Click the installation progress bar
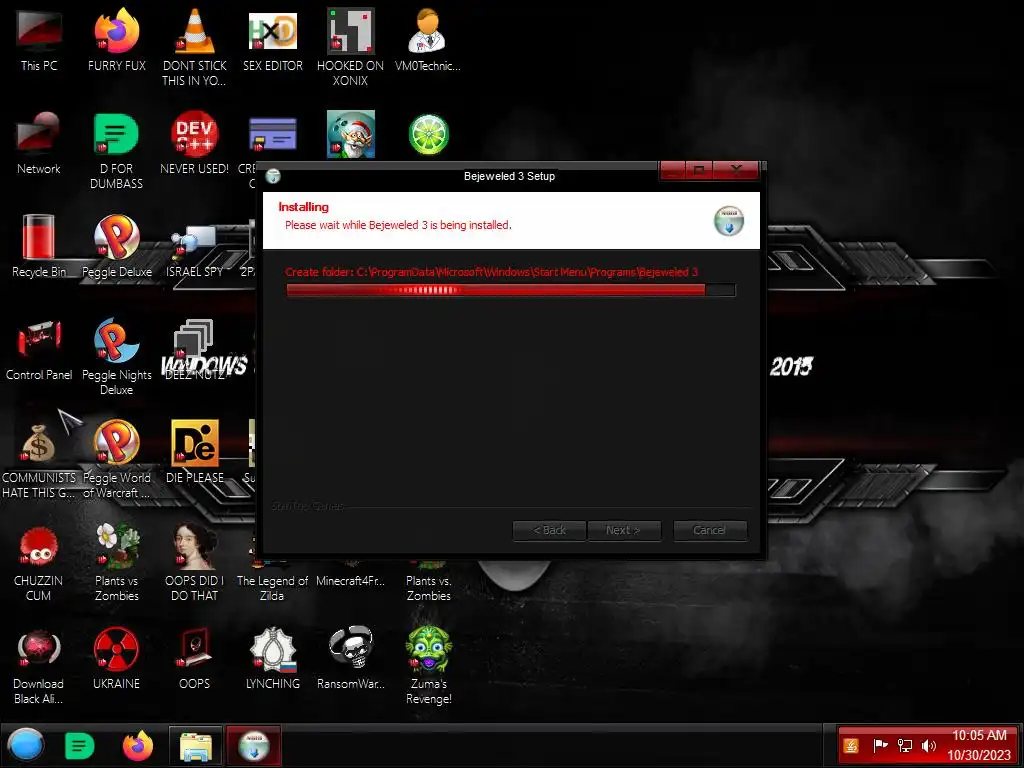This screenshot has height=768, width=1024. point(511,290)
